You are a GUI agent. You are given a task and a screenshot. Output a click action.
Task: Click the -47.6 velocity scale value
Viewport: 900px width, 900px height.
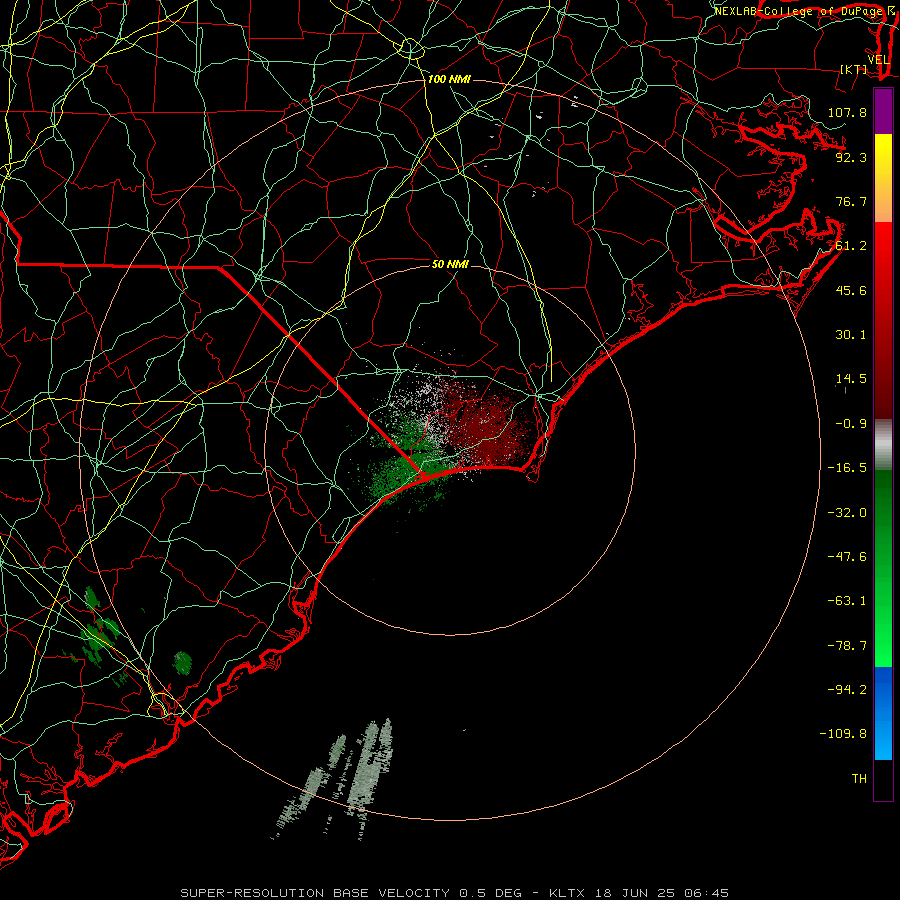point(847,557)
